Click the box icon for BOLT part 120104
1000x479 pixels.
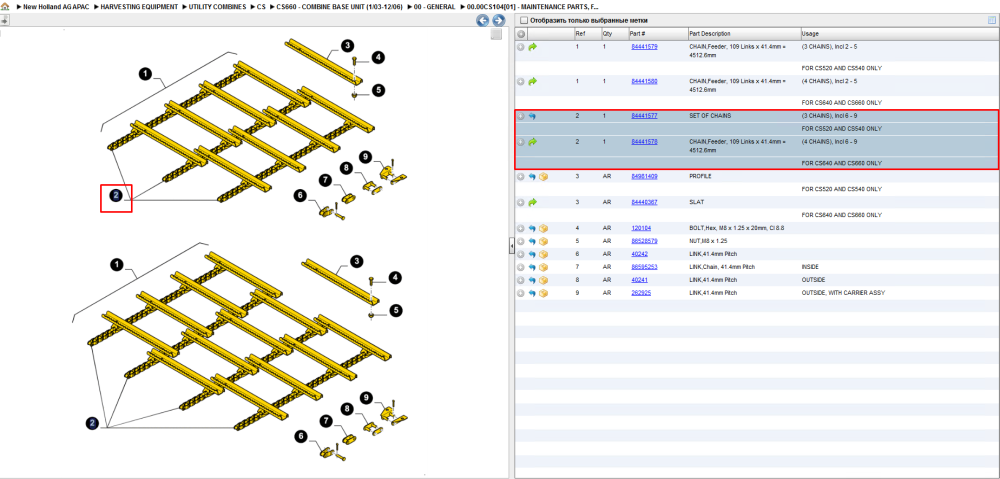click(543, 228)
